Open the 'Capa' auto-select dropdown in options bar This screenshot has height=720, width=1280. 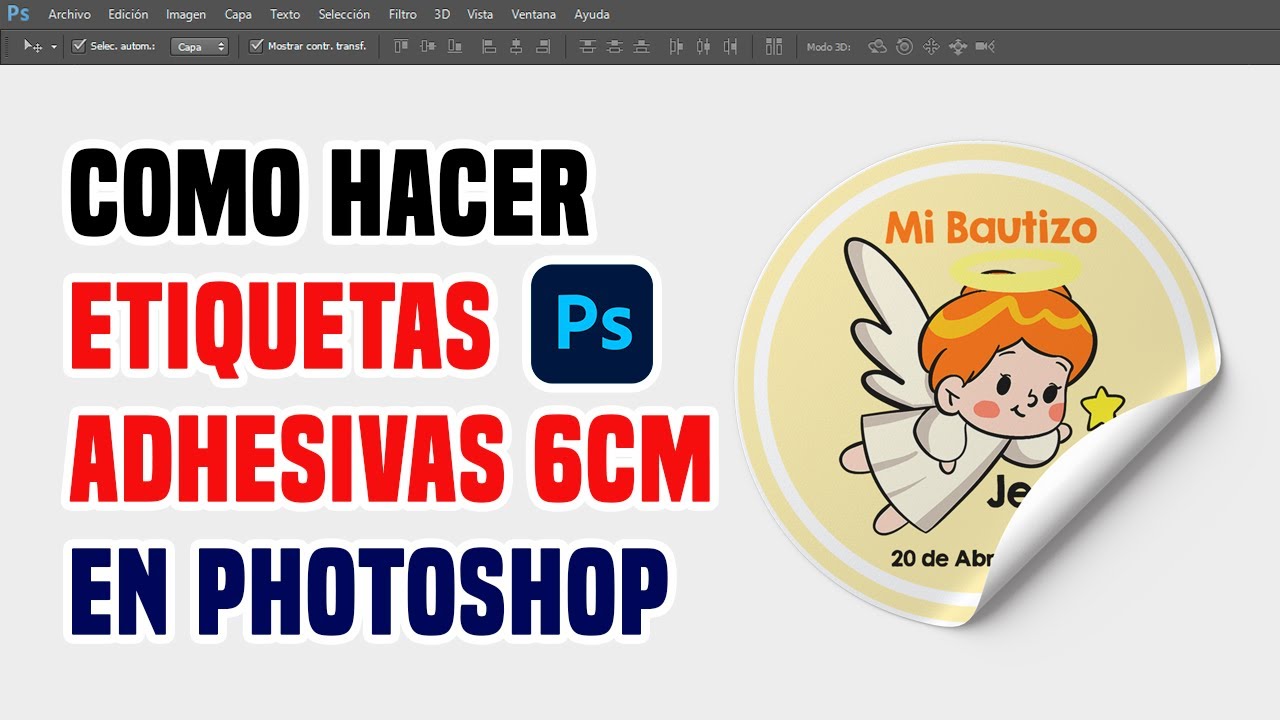[x=199, y=46]
